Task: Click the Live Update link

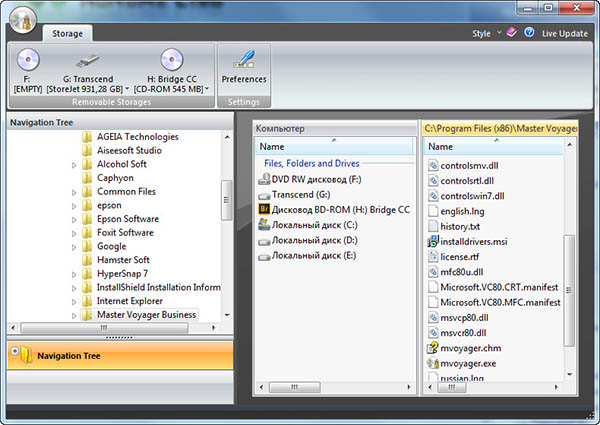Action: (x=564, y=33)
